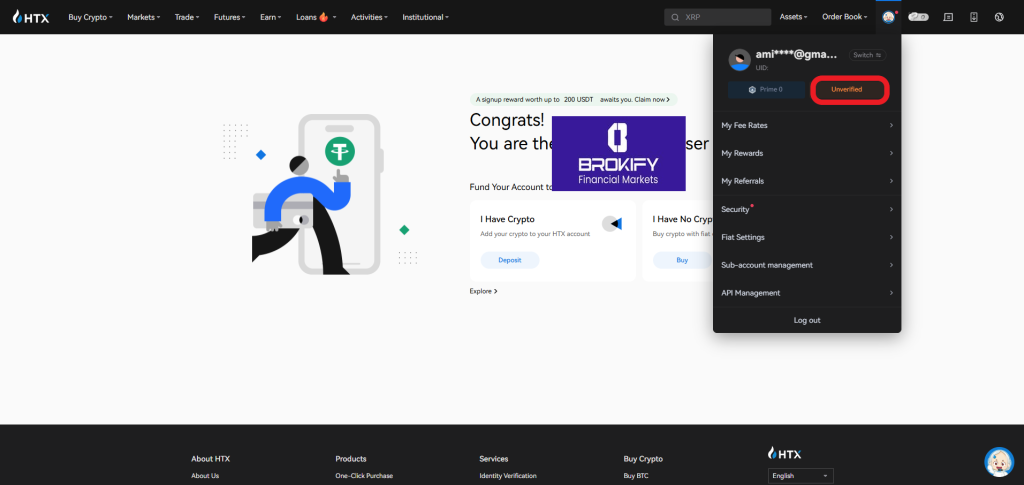Select API Management from account menu
Viewport: 1024px width, 485px height.
806,293
